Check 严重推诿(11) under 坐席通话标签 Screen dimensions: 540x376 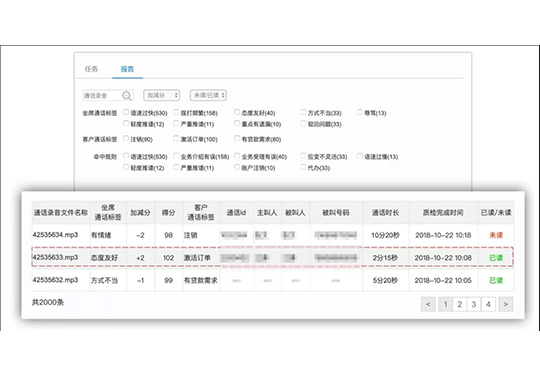[x=176, y=123]
